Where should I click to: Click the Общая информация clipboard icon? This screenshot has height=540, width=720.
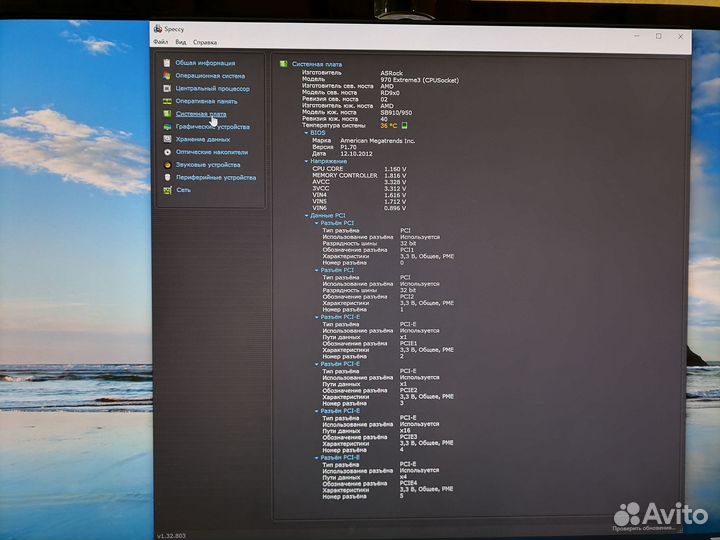(167, 63)
